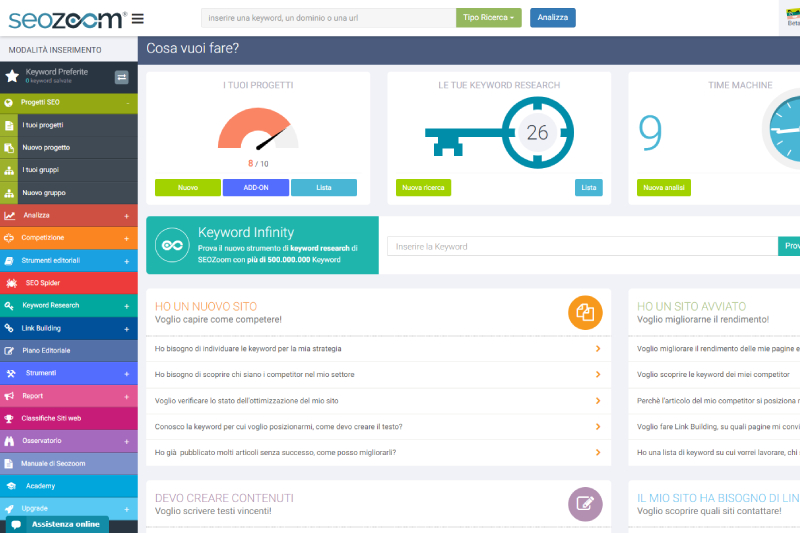Focus the Inserire la Keyword field
This screenshot has width=800, height=533.
click(582, 246)
